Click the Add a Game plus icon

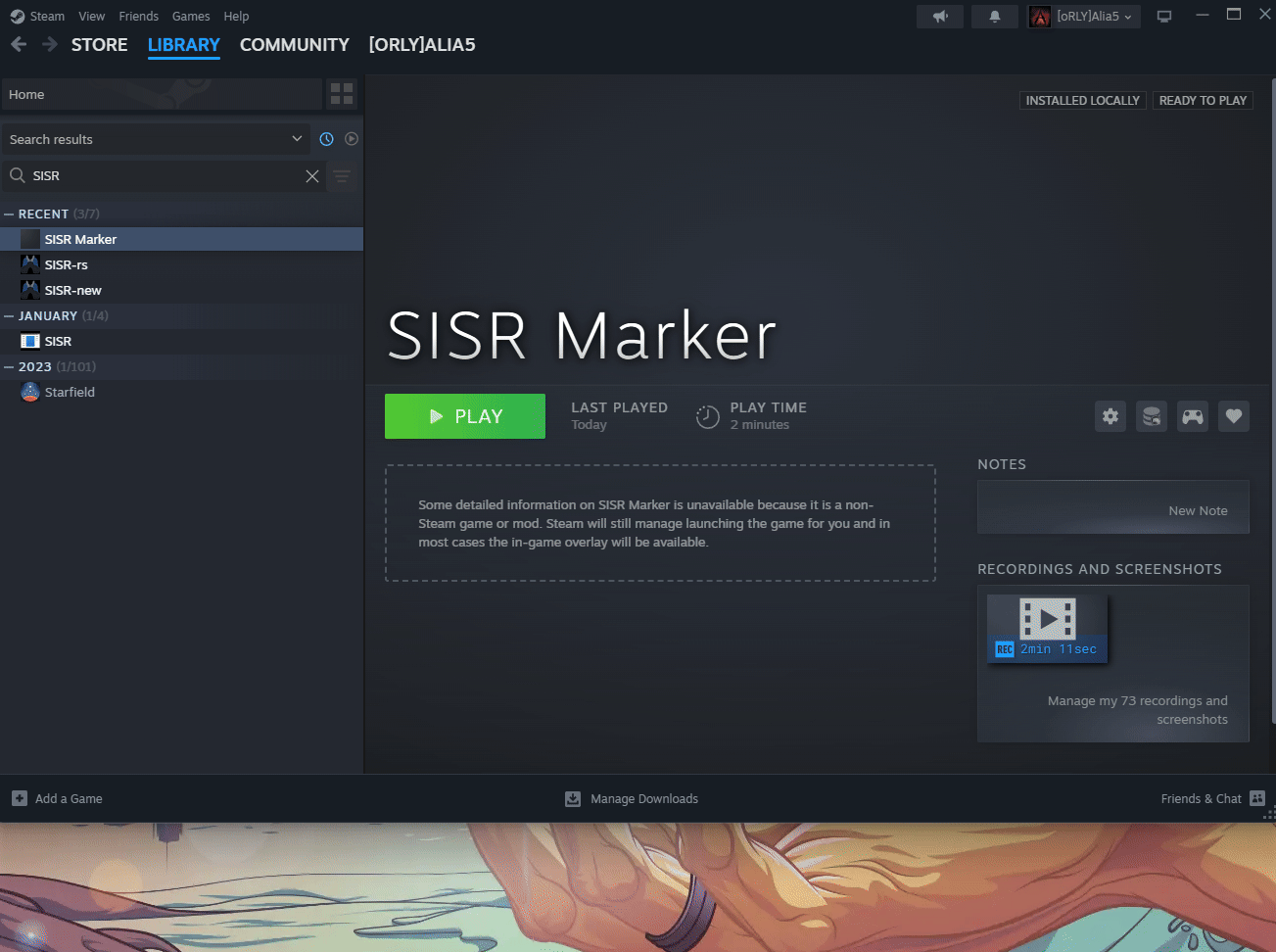[x=20, y=798]
